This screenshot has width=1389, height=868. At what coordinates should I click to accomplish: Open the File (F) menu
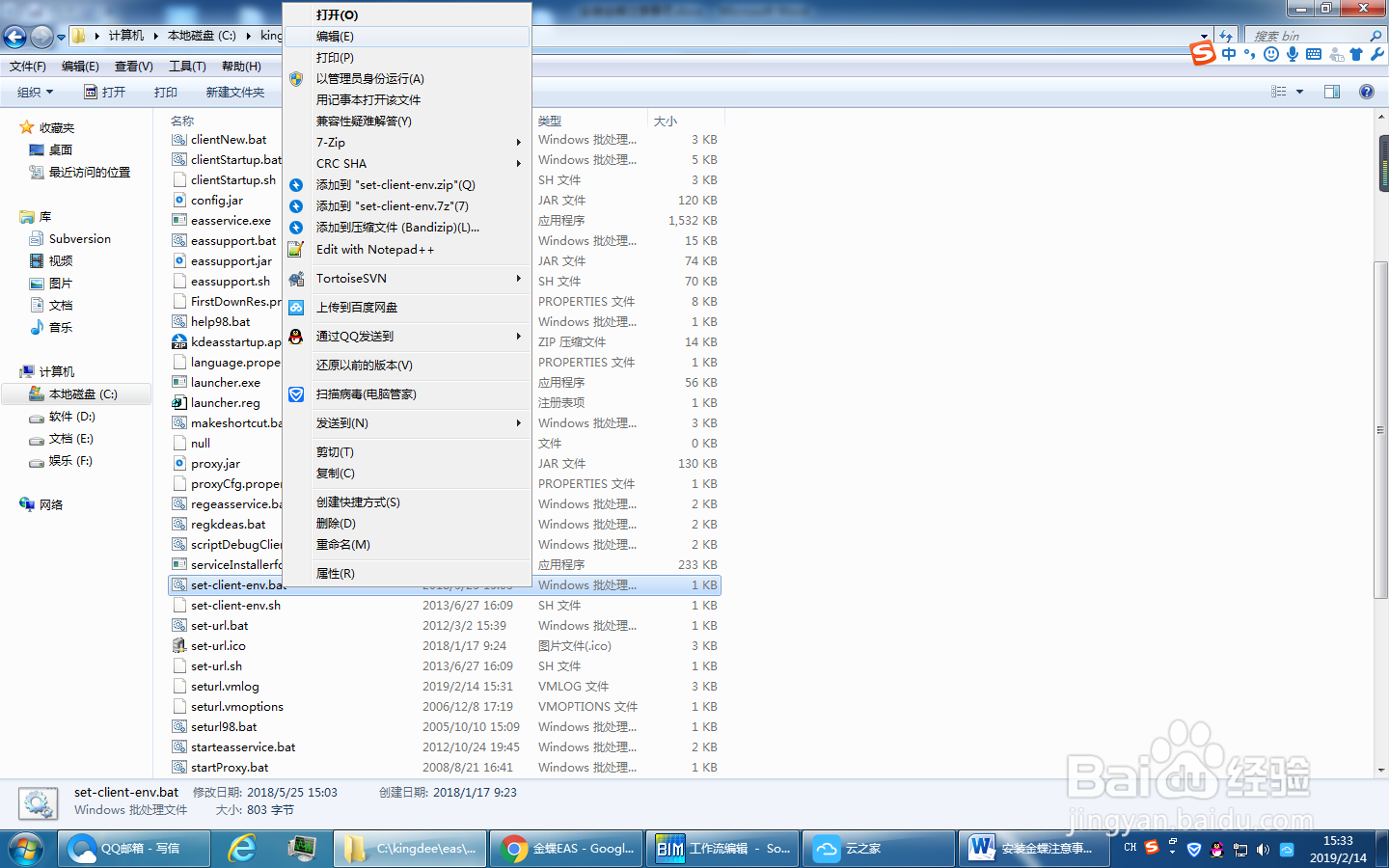pos(28,67)
